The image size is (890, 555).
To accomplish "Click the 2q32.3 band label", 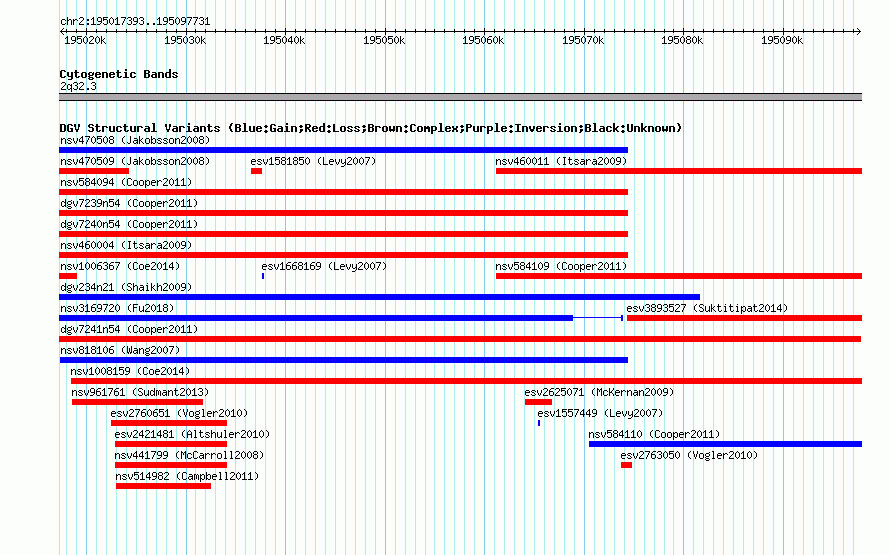I will (78, 86).
